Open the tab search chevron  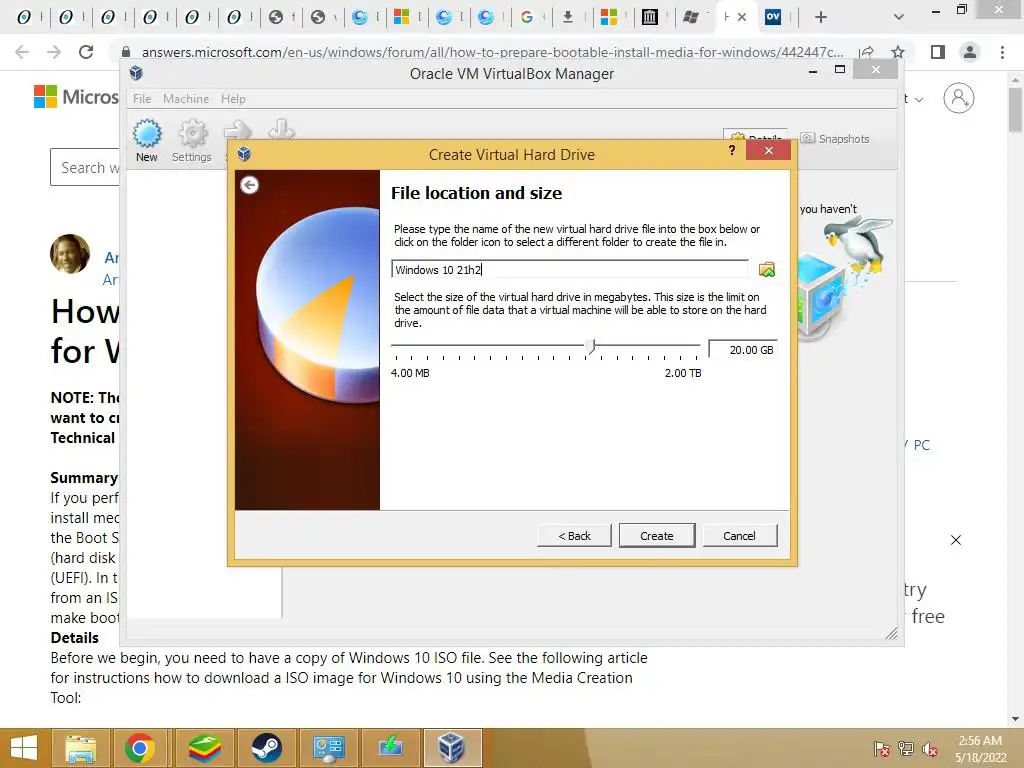[899, 18]
